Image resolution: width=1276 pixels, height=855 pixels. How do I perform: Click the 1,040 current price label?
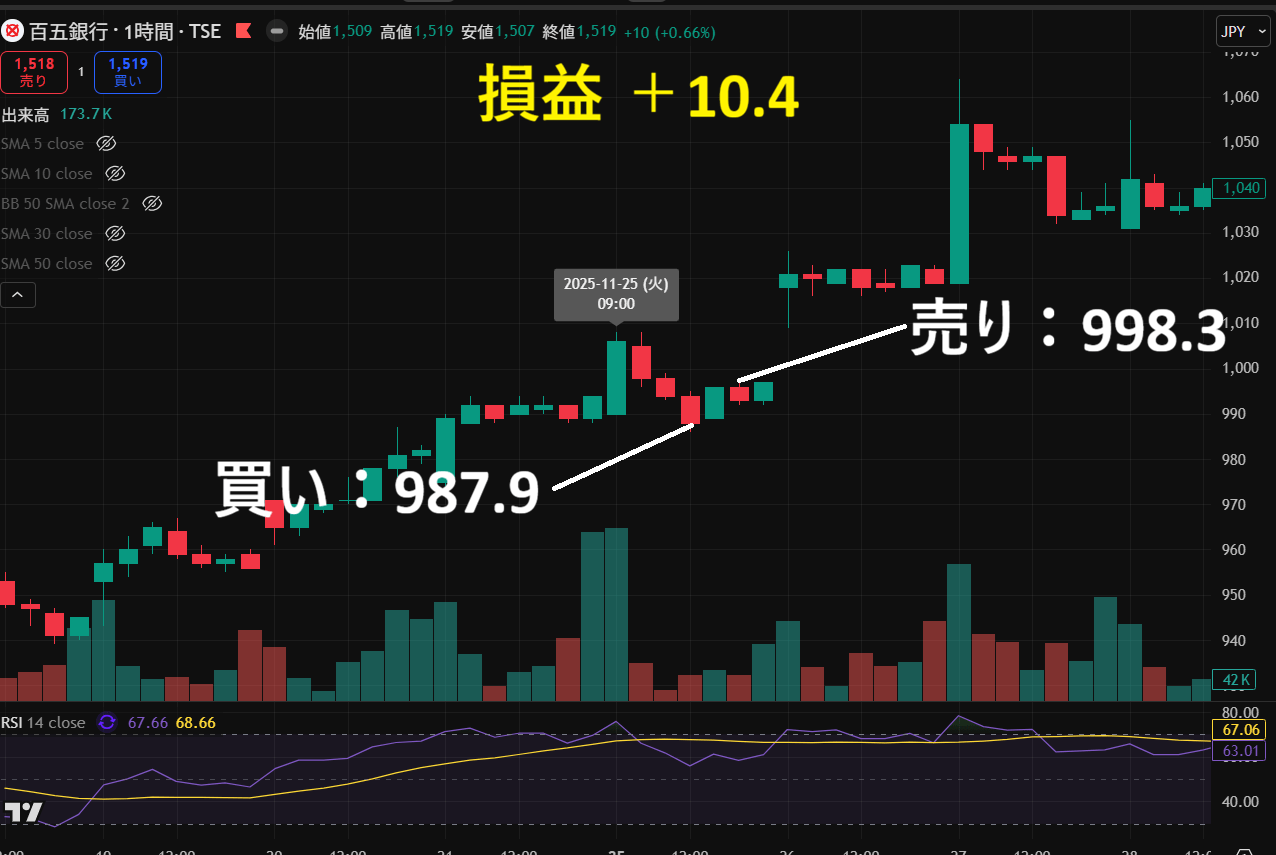coord(1238,188)
